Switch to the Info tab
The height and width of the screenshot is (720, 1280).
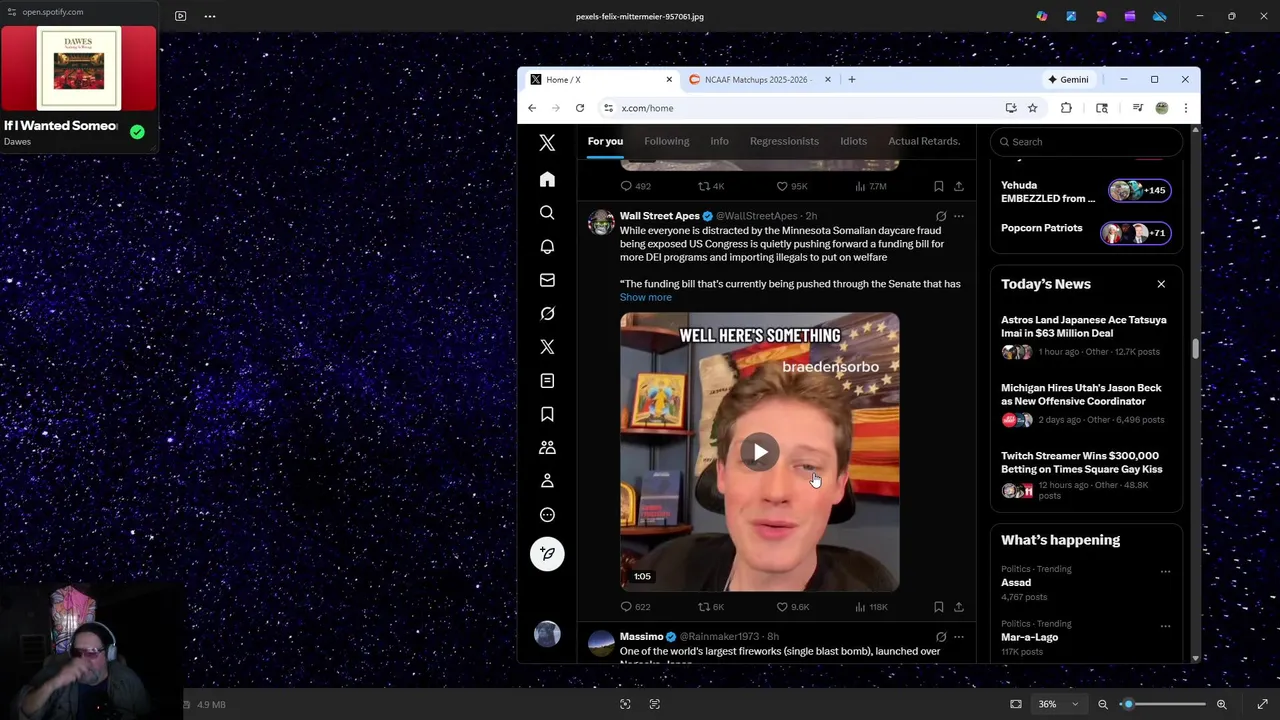pos(719,141)
